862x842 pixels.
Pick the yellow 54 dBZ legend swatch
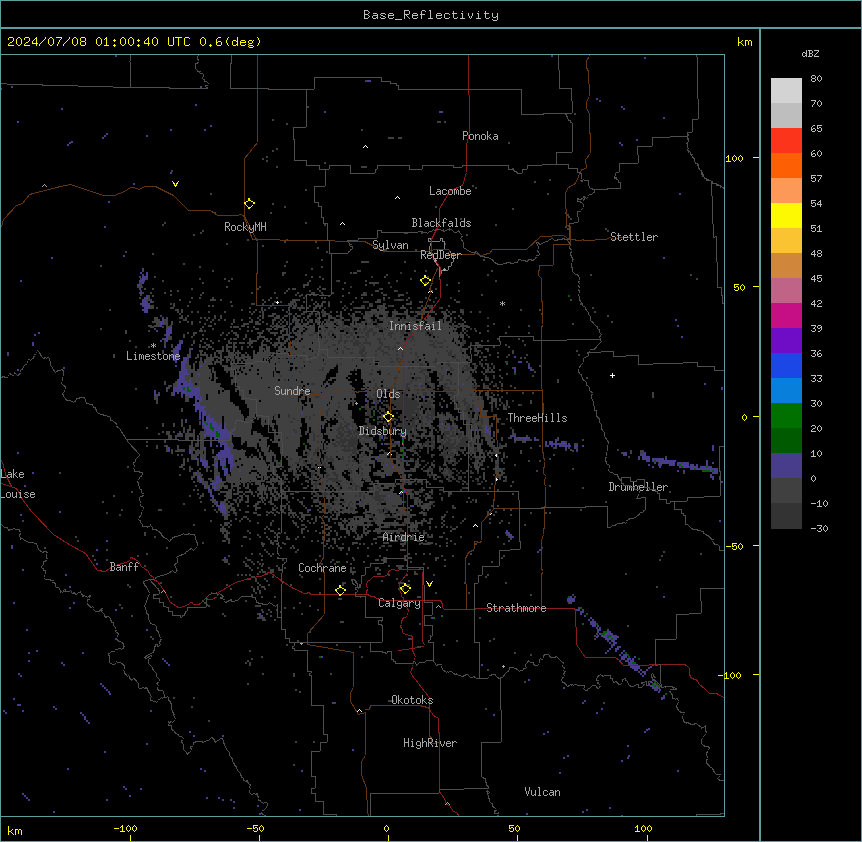(786, 215)
